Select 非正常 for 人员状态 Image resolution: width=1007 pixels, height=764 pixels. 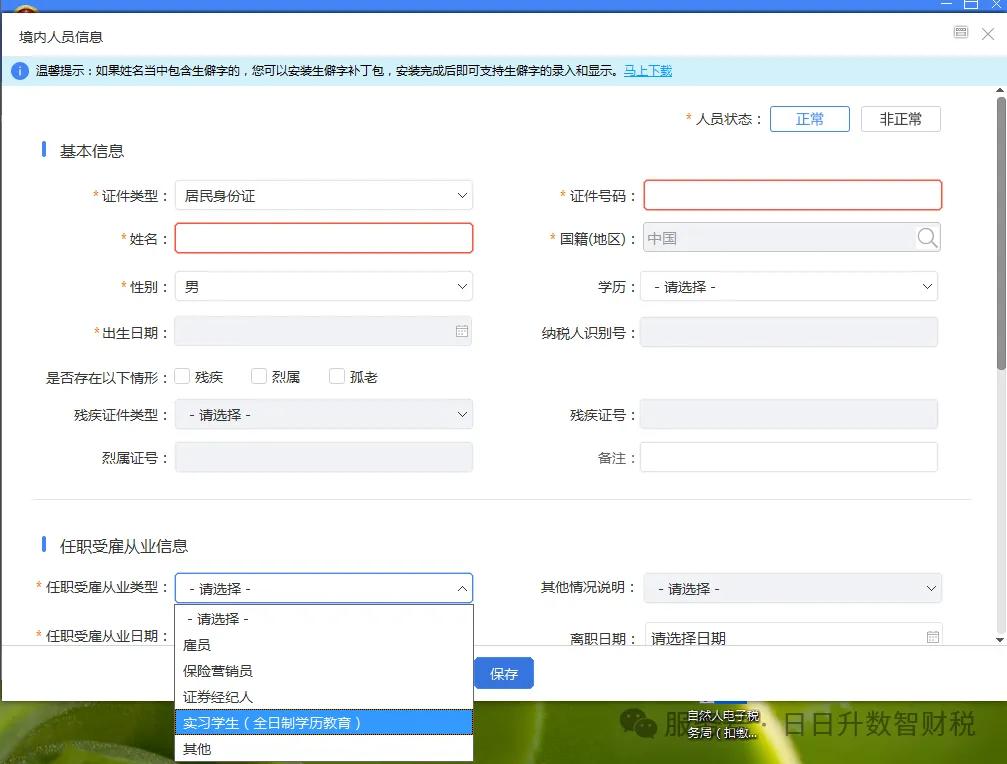click(x=899, y=118)
